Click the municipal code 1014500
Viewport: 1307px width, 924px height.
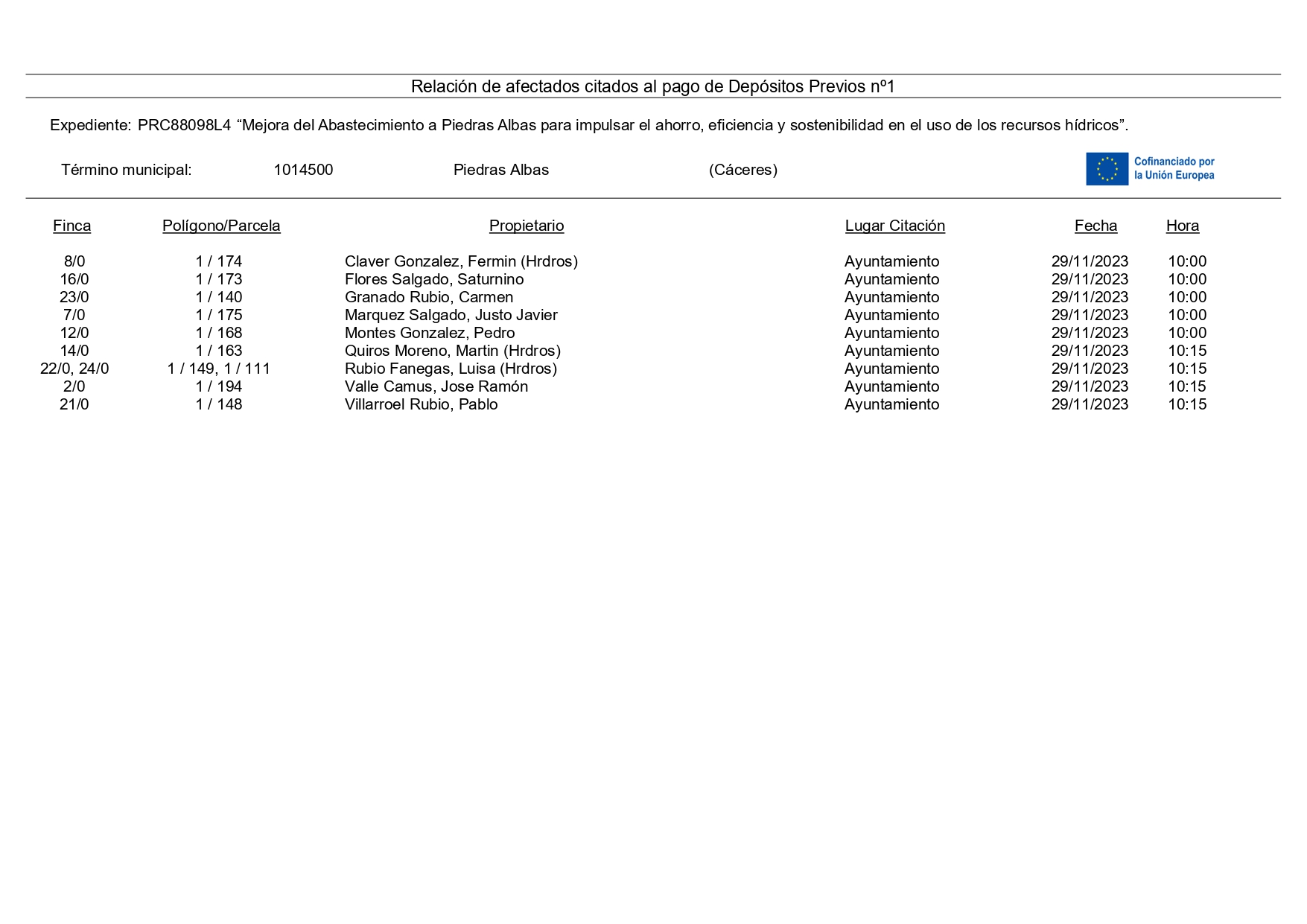[x=303, y=170]
